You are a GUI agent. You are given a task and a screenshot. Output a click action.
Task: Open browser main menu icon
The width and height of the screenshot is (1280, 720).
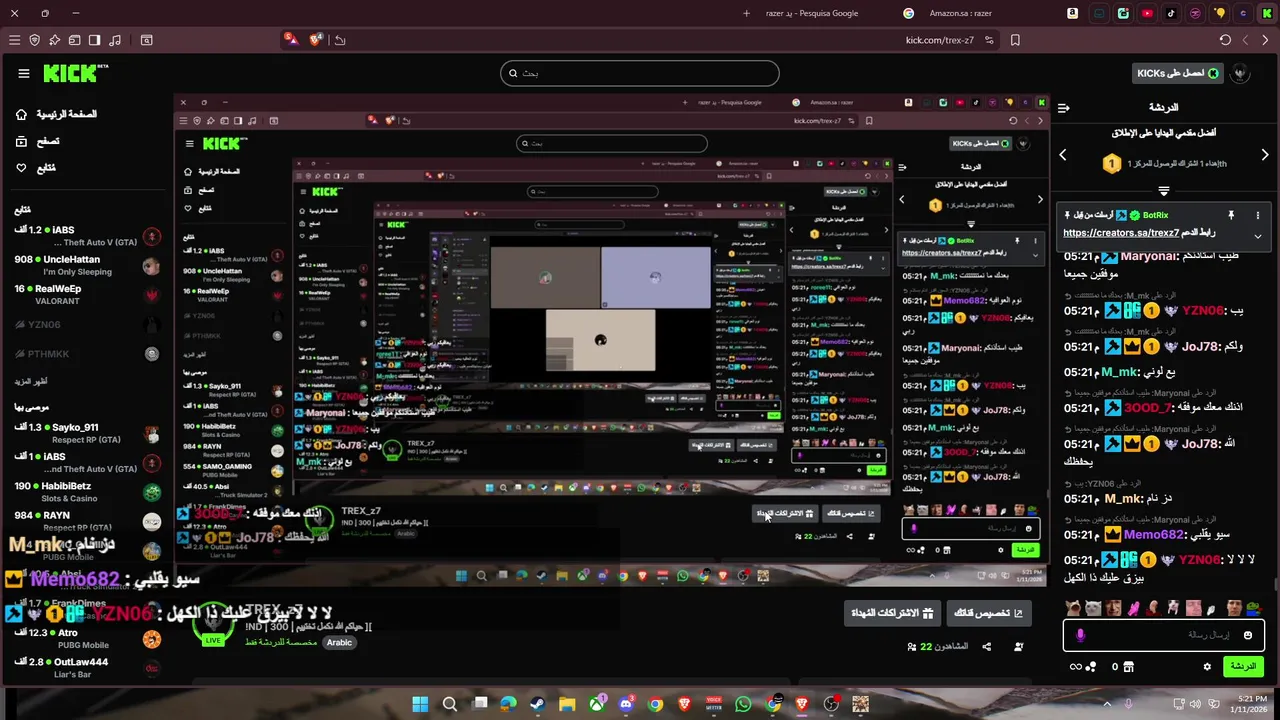[x=14, y=40]
